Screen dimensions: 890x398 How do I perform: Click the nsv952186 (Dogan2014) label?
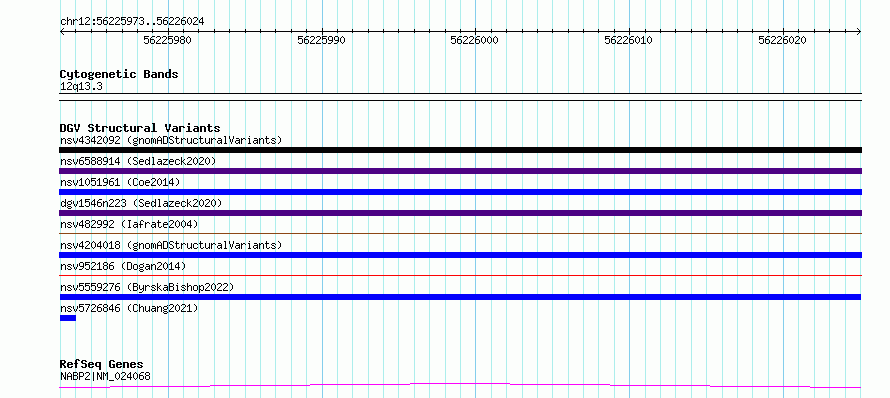(123, 266)
